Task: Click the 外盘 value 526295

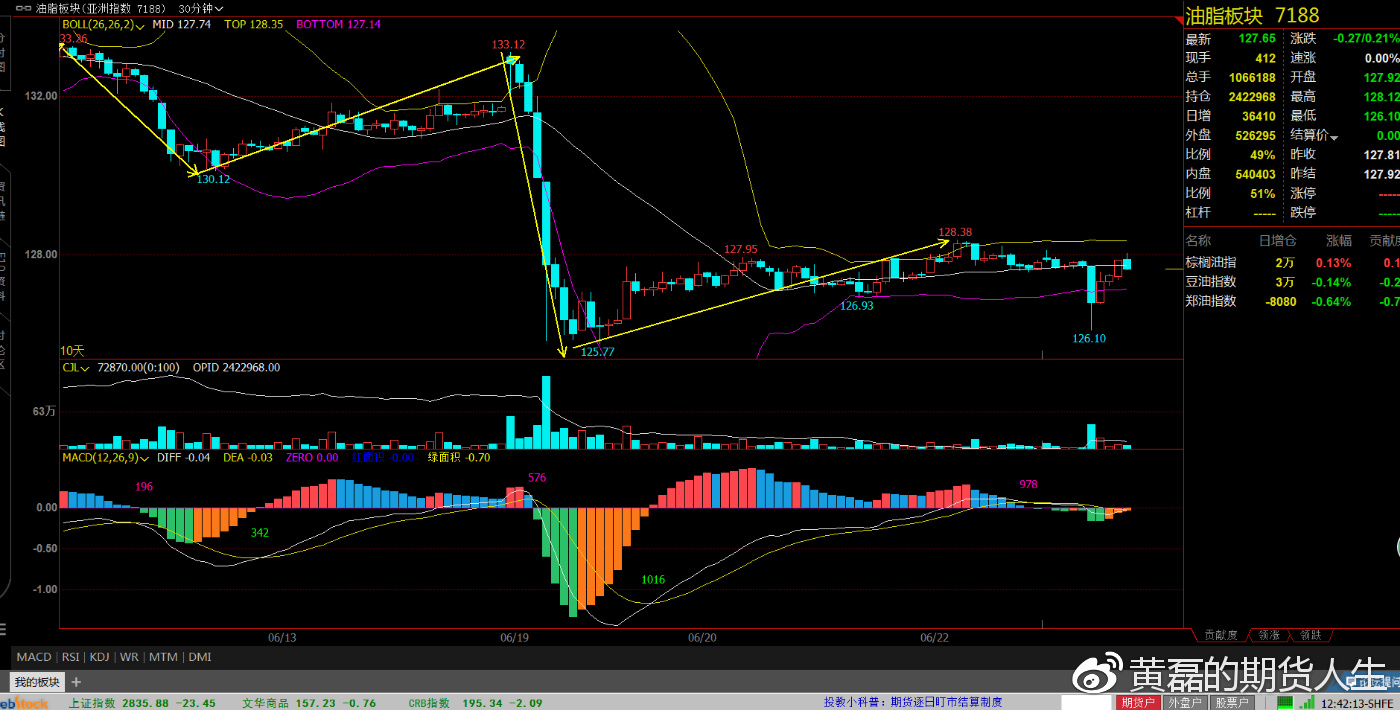Action: [x=1253, y=136]
